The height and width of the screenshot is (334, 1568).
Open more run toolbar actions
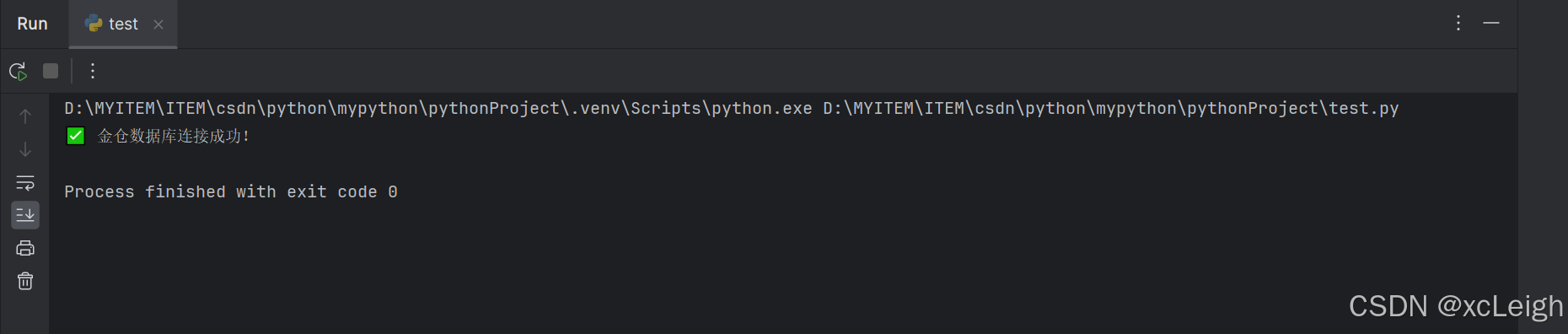93,71
